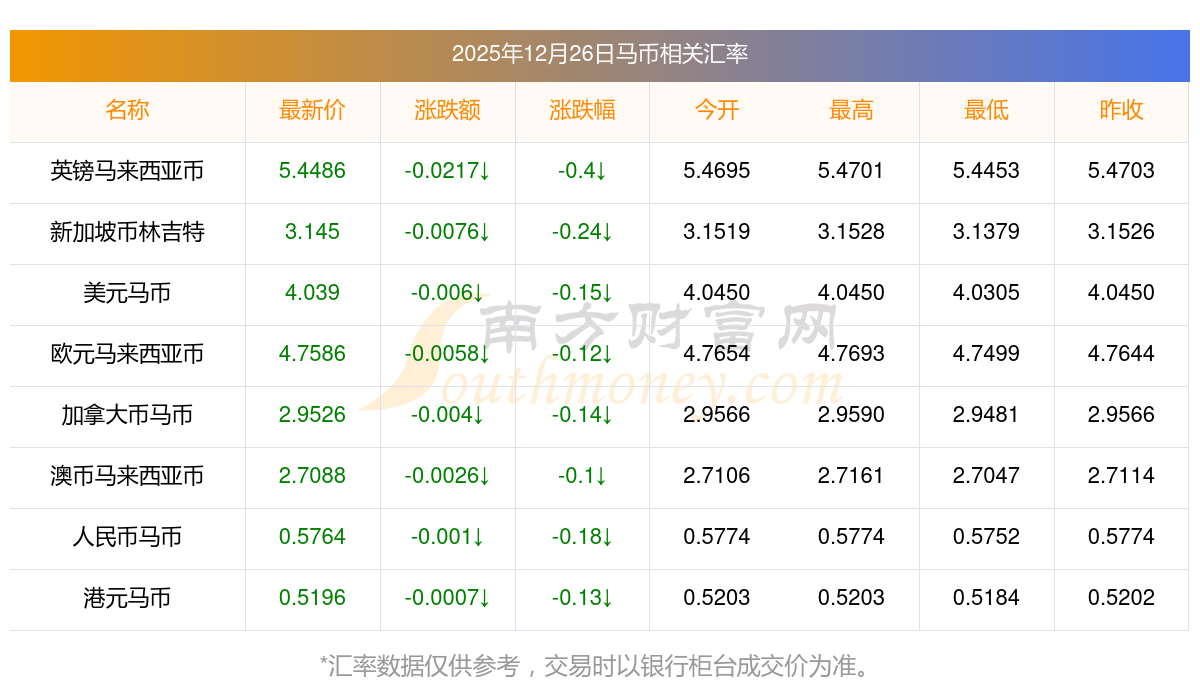Select previous close 3.1526
This screenshot has width=1200, height=697.
pos(1121,232)
